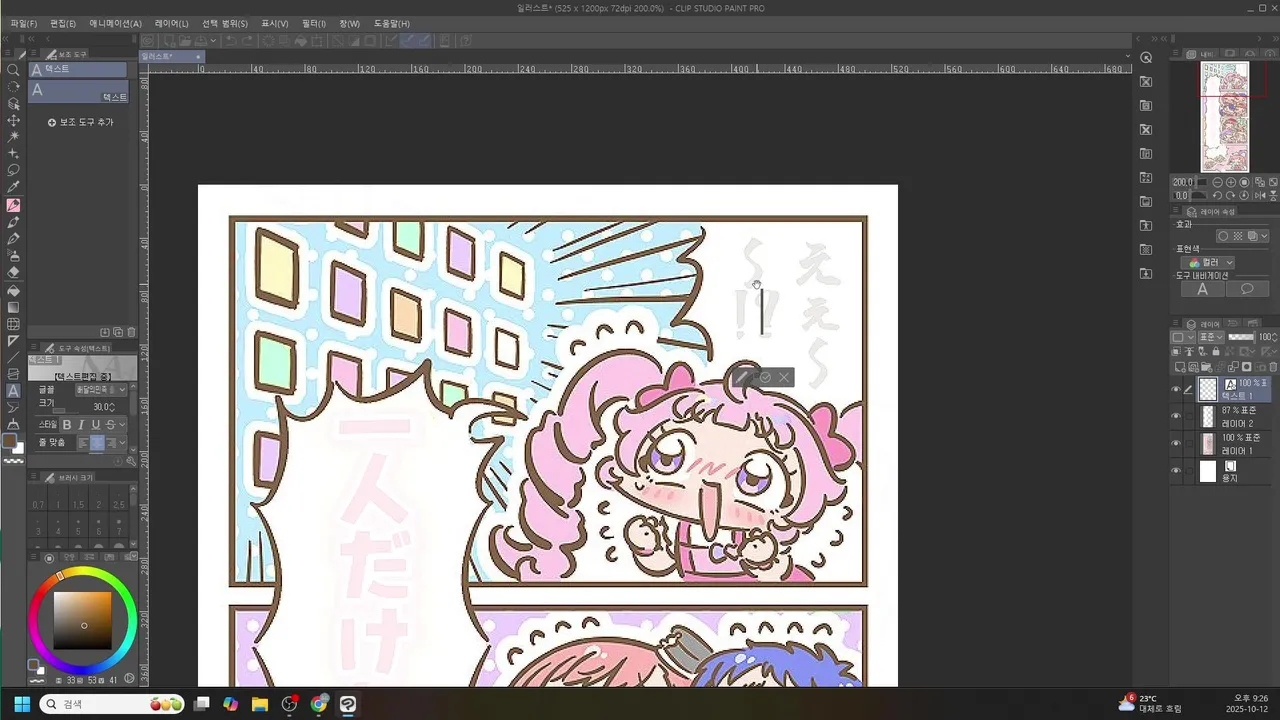Select the highlighted pink Pen tool
The image size is (1280, 720).
click(x=13, y=205)
